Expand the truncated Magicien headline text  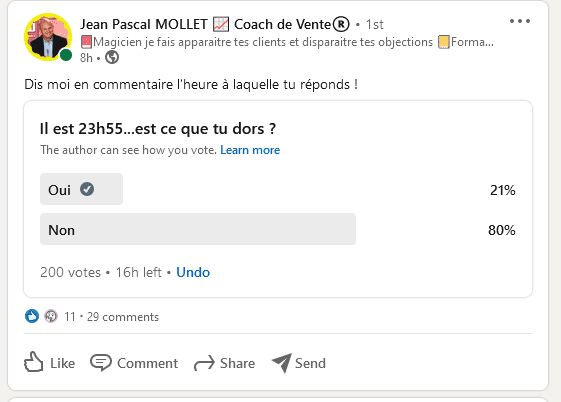coord(287,42)
